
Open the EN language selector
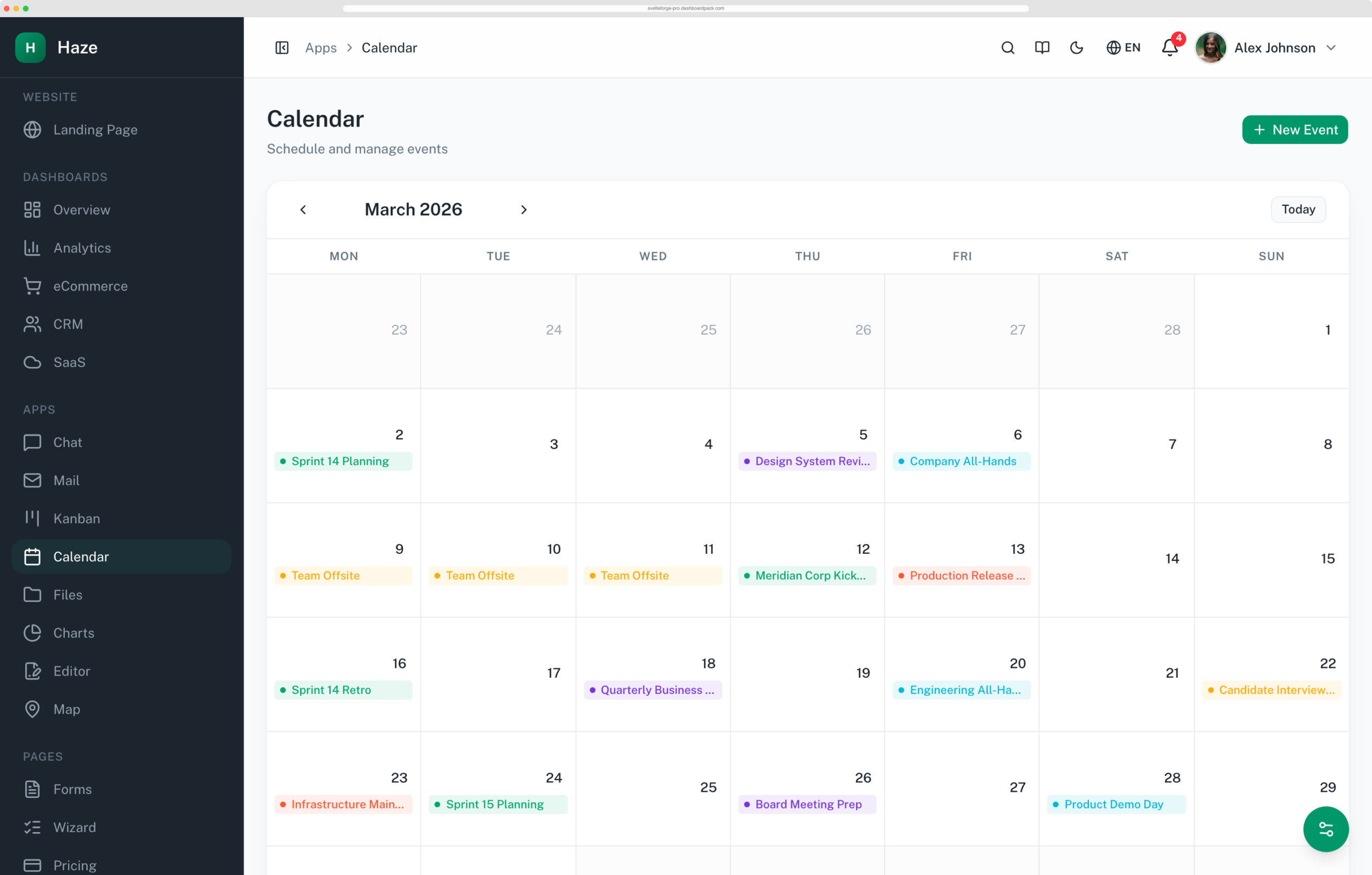pos(1123,48)
